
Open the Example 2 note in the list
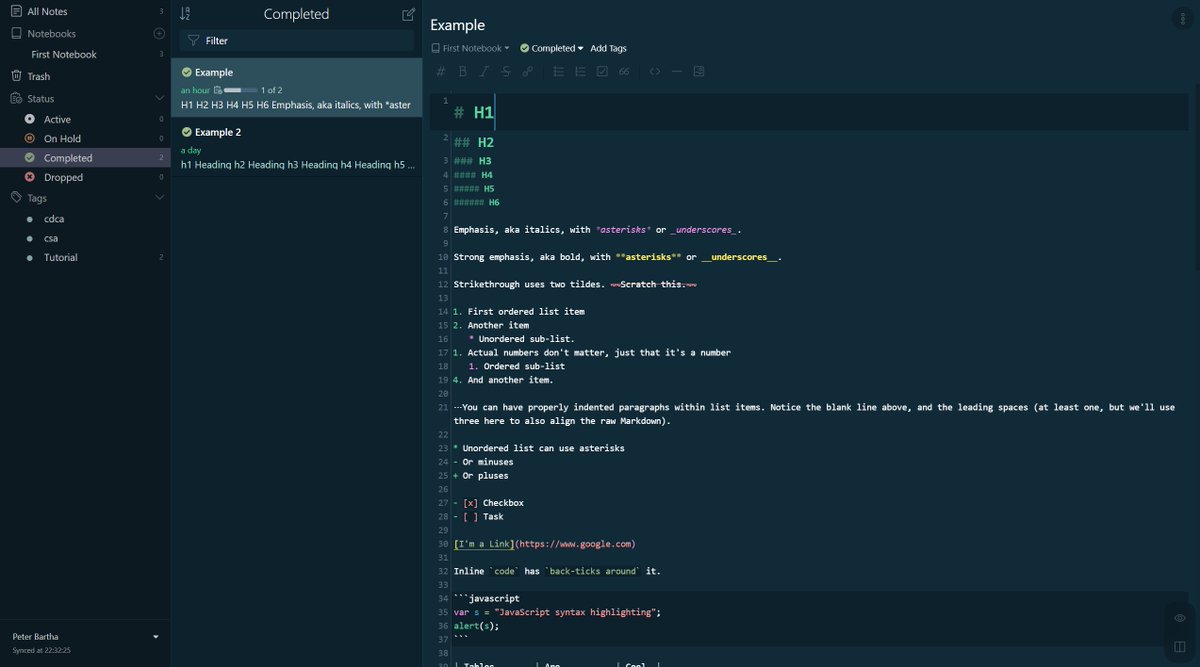(296, 147)
